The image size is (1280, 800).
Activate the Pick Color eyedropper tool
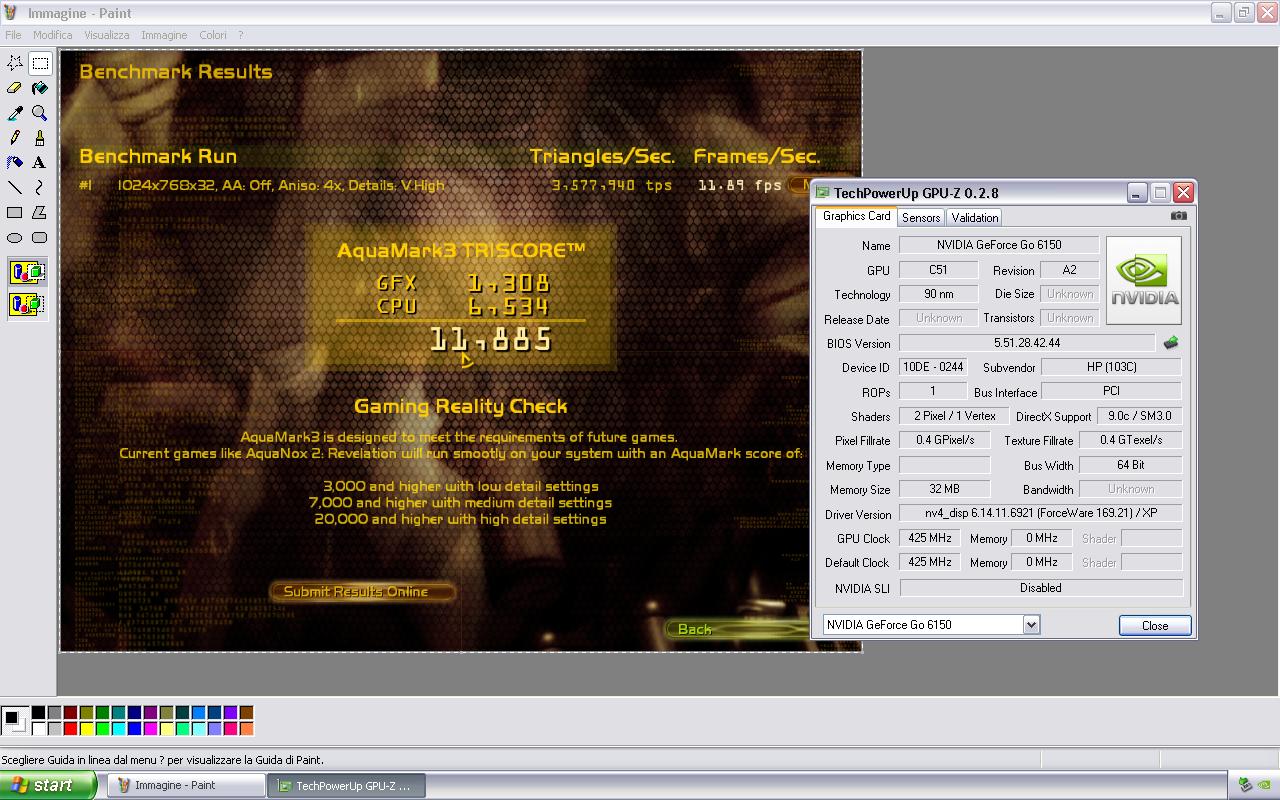15,113
